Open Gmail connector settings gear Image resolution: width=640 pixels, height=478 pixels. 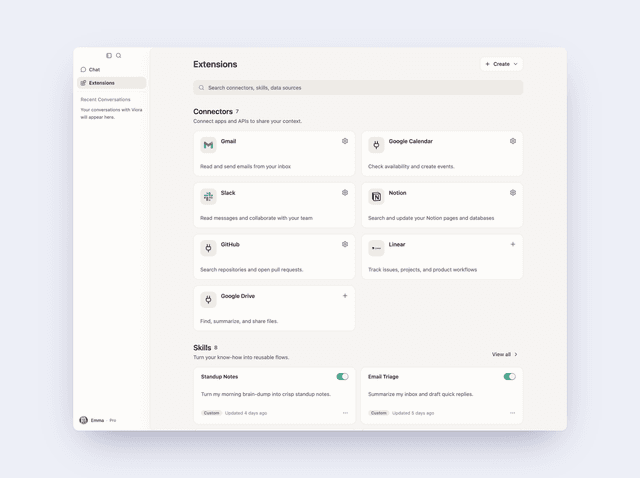tap(345, 141)
